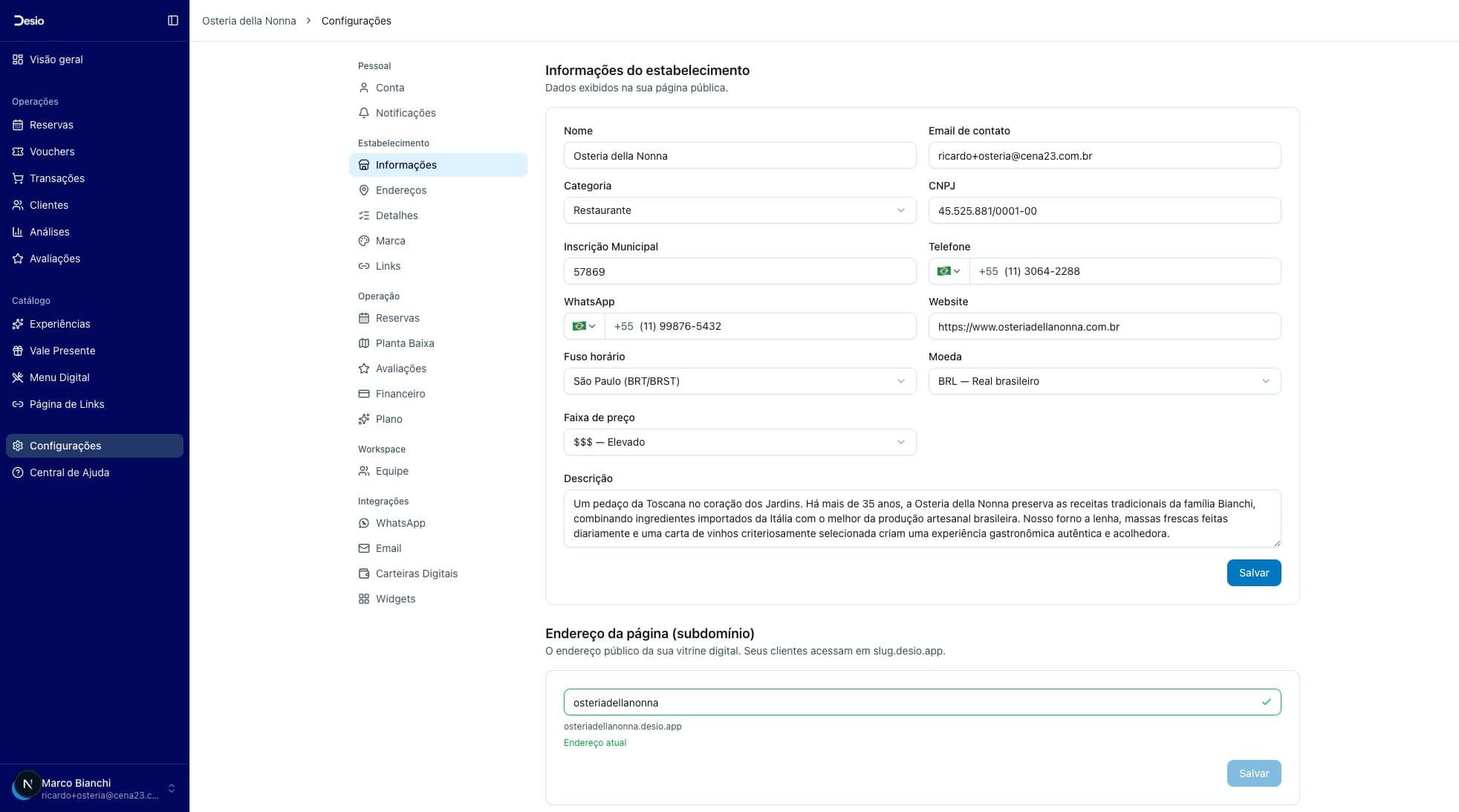
Task: Click Salvar in the subdomain section
Action: tap(1254, 773)
